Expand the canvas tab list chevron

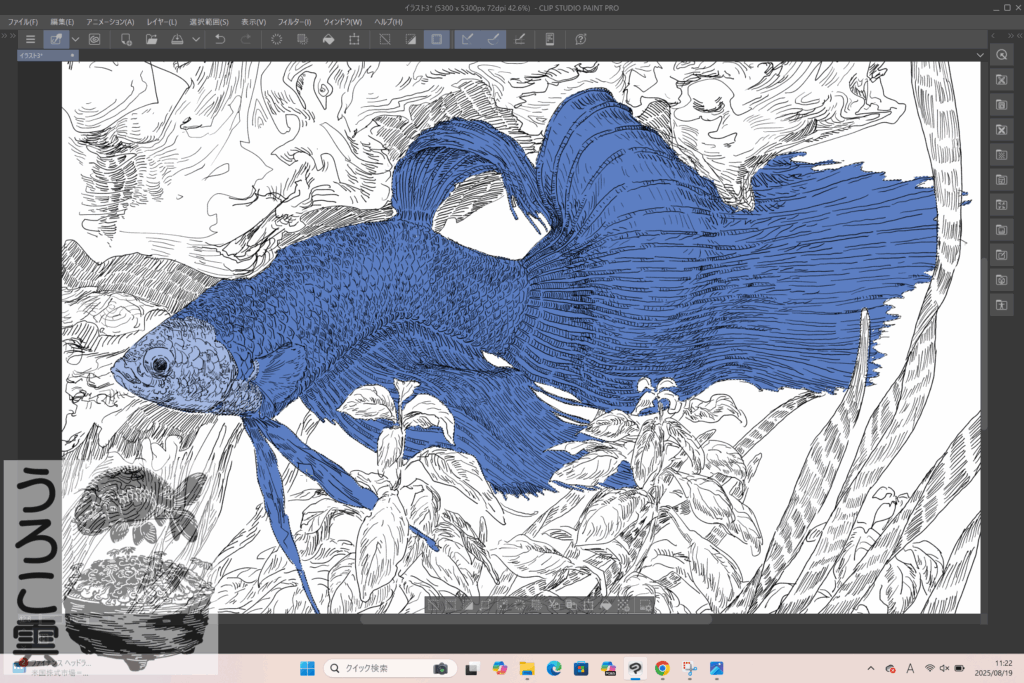point(980,55)
